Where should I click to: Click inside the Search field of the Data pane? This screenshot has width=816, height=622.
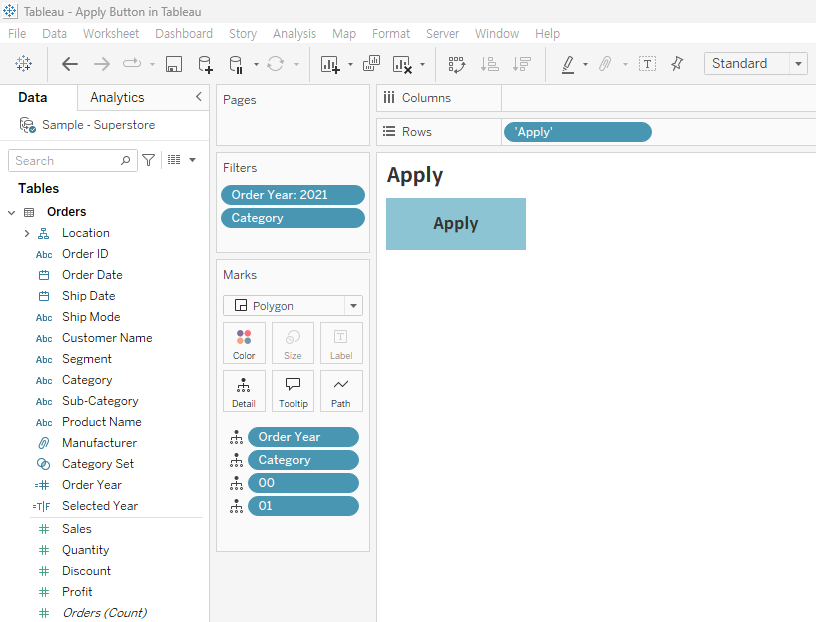click(65, 160)
